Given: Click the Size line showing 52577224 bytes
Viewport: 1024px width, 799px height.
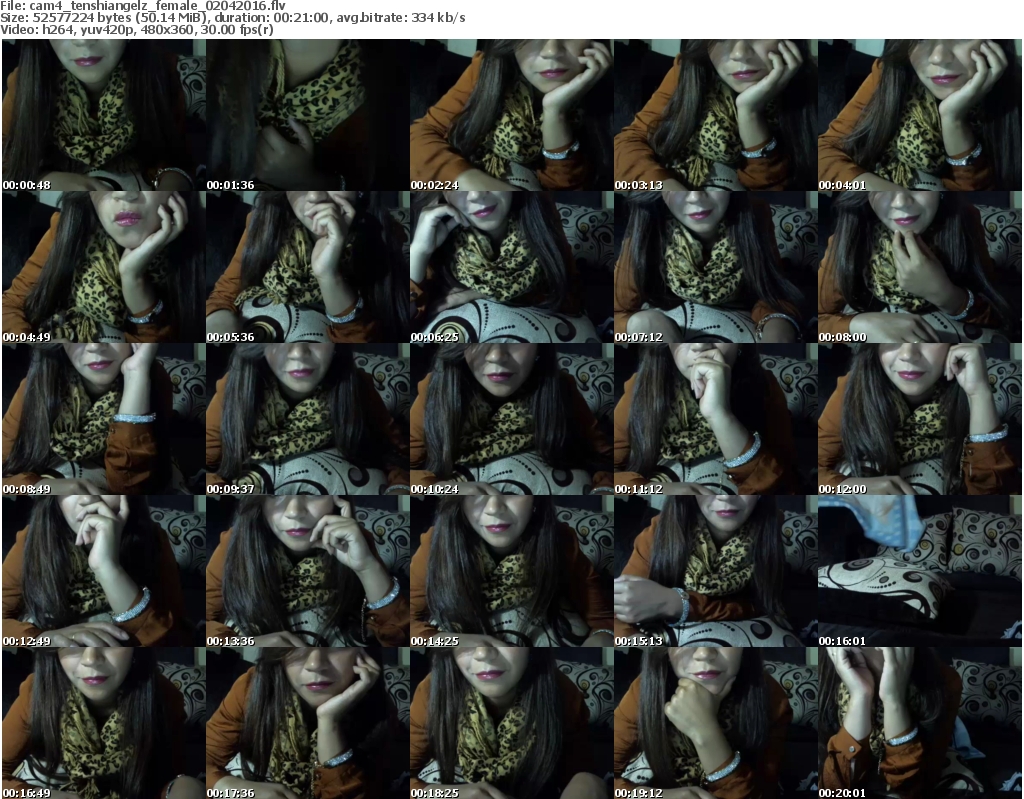Looking at the screenshot, I should point(232,18).
